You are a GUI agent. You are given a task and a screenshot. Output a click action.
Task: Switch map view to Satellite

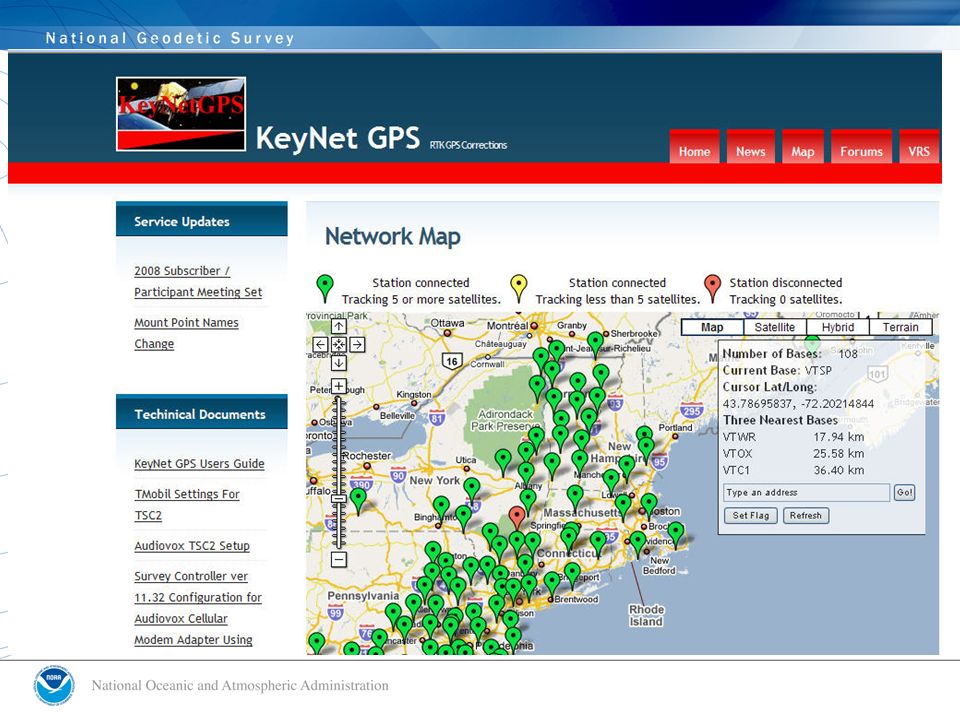pos(774,328)
